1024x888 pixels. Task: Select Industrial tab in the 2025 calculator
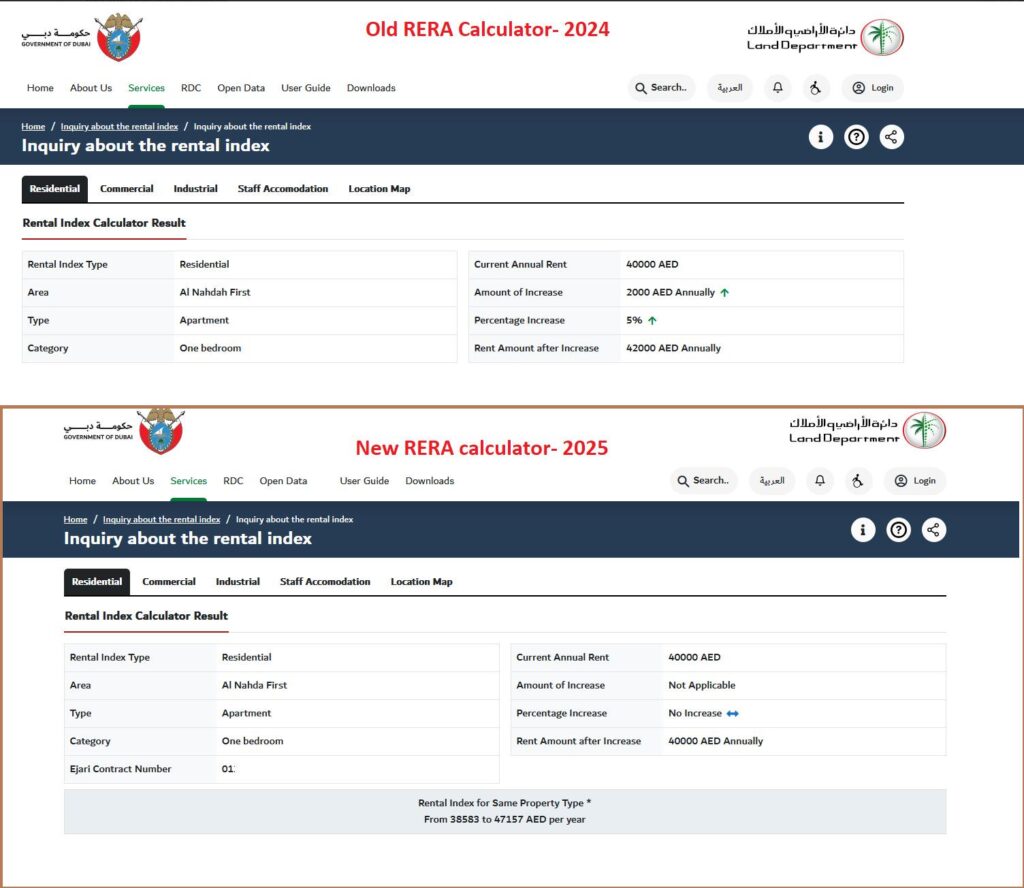click(x=238, y=582)
